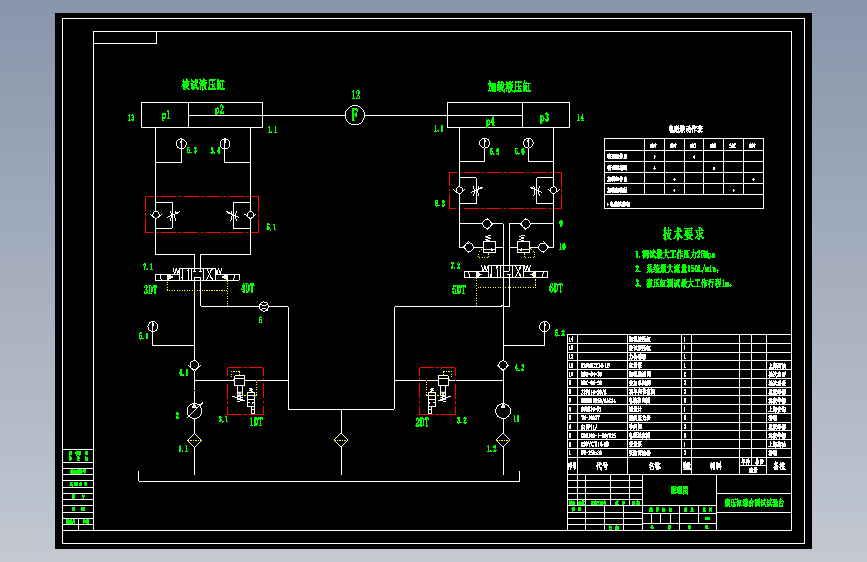867x562 pixels.
Task: Click the check valve symbol next to label 10
Action: (543, 247)
